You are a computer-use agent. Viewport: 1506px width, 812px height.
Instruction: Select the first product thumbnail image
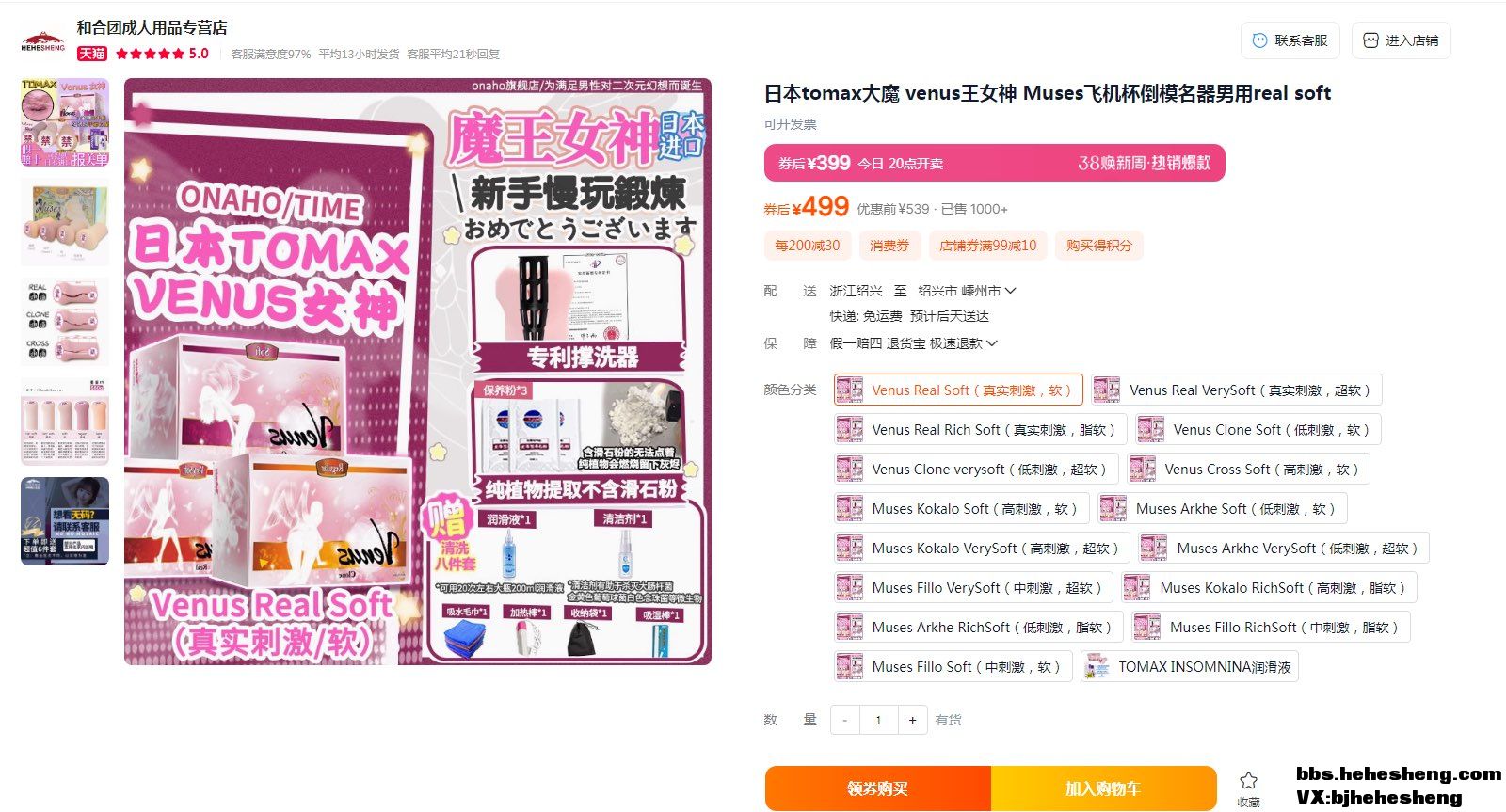click(x=65, y=122)
